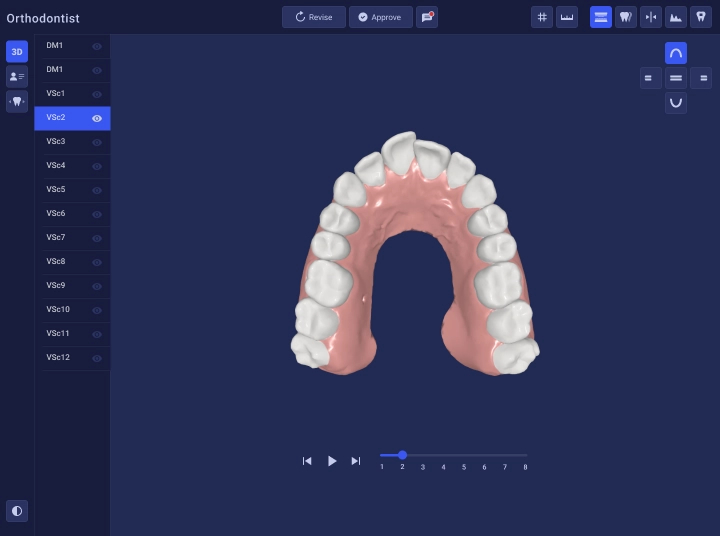
Task: Click the Approve button
Action: pyautogui.click(x=381, y=17)
